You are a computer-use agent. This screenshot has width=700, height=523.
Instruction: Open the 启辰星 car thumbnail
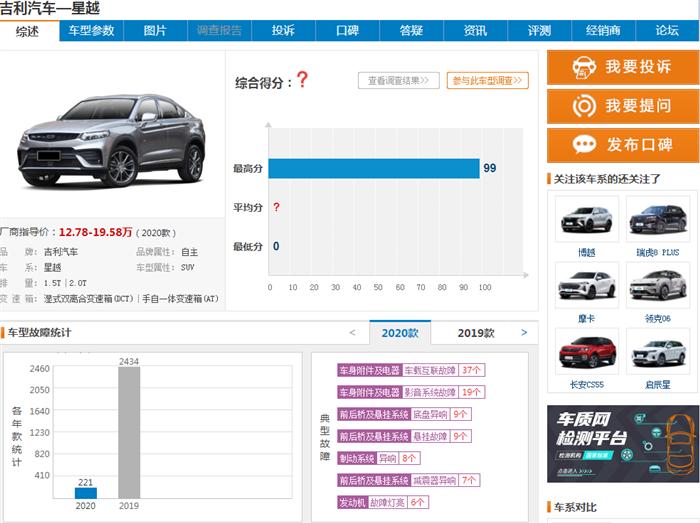658,351
